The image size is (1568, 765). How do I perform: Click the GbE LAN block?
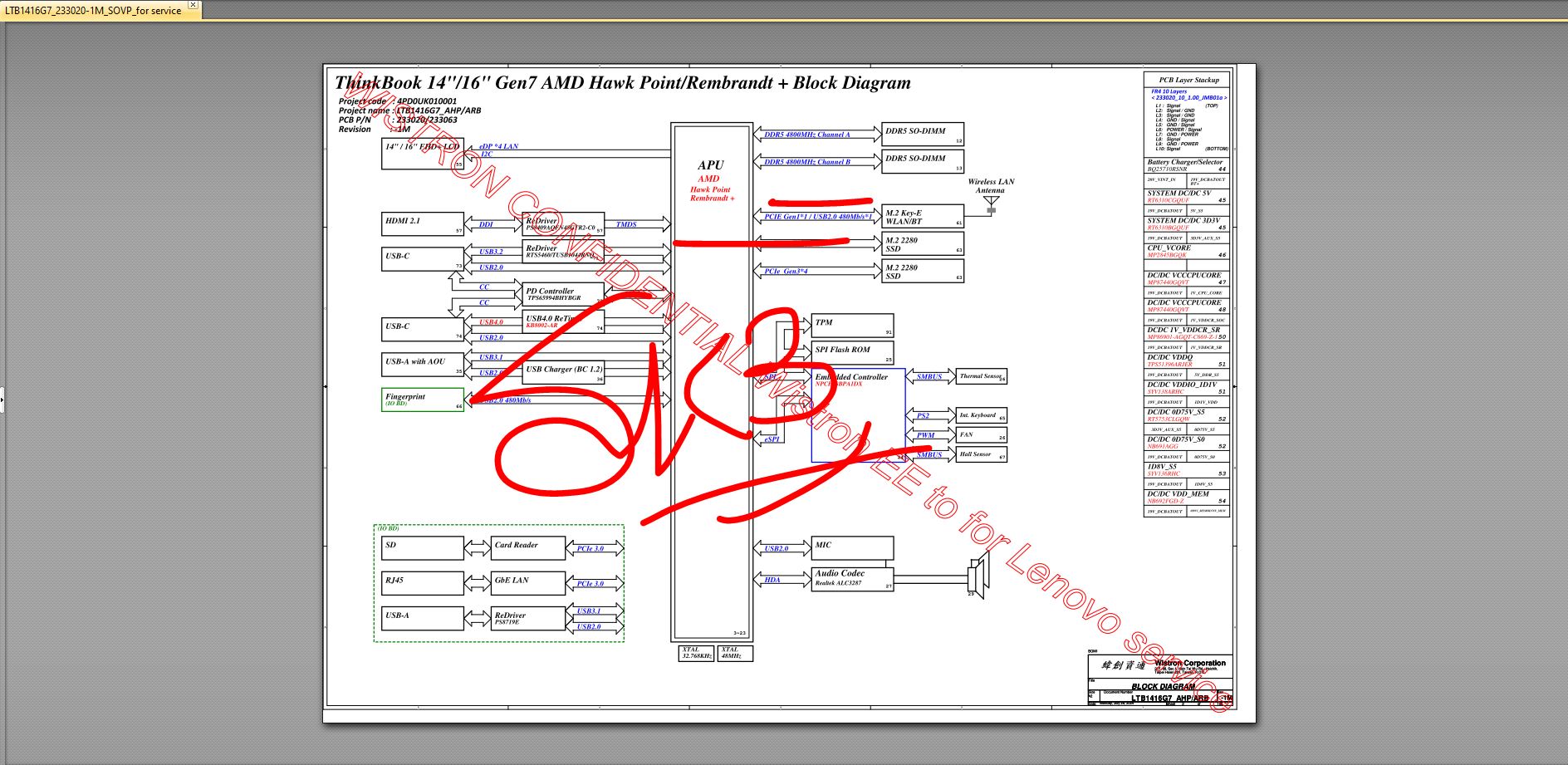pyautogui.click(x=528, y=583)
